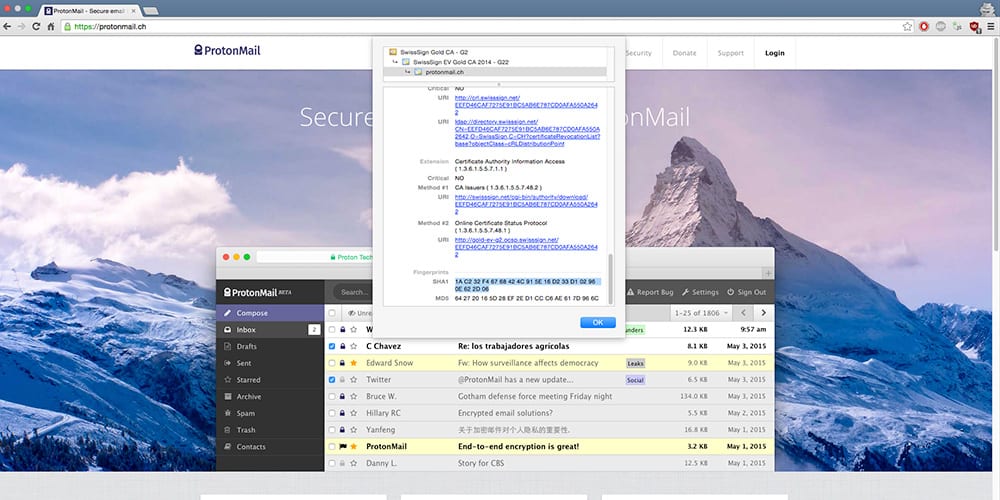
Task: Uncheck the Twitter email checkbox
Action: [x=332, y=379]
